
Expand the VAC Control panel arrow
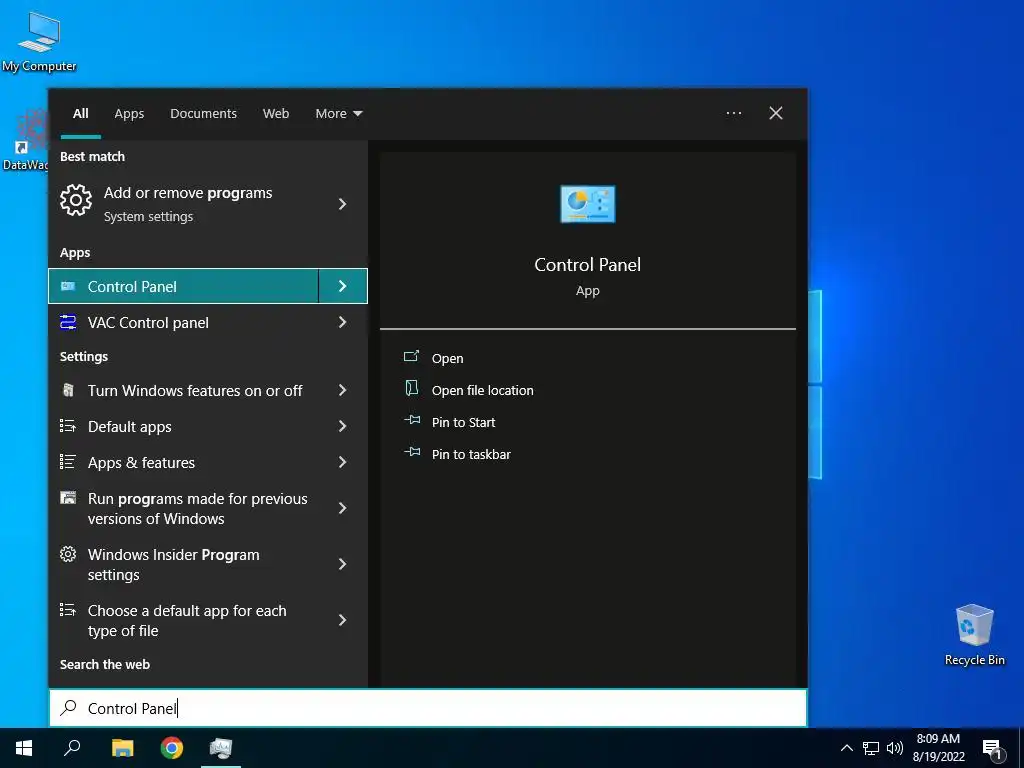342,322
